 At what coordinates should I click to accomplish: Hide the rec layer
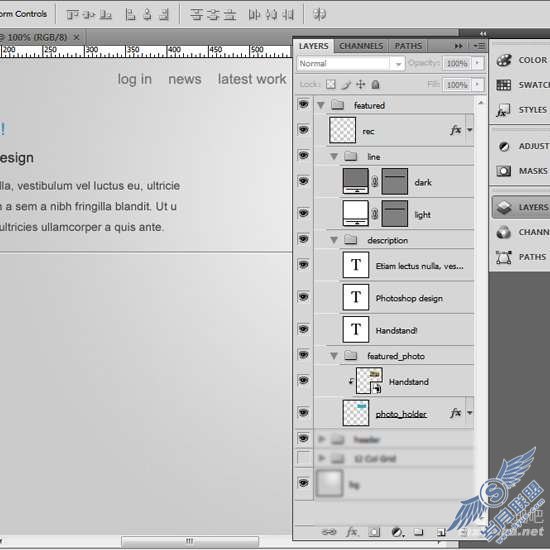point(303,129)
